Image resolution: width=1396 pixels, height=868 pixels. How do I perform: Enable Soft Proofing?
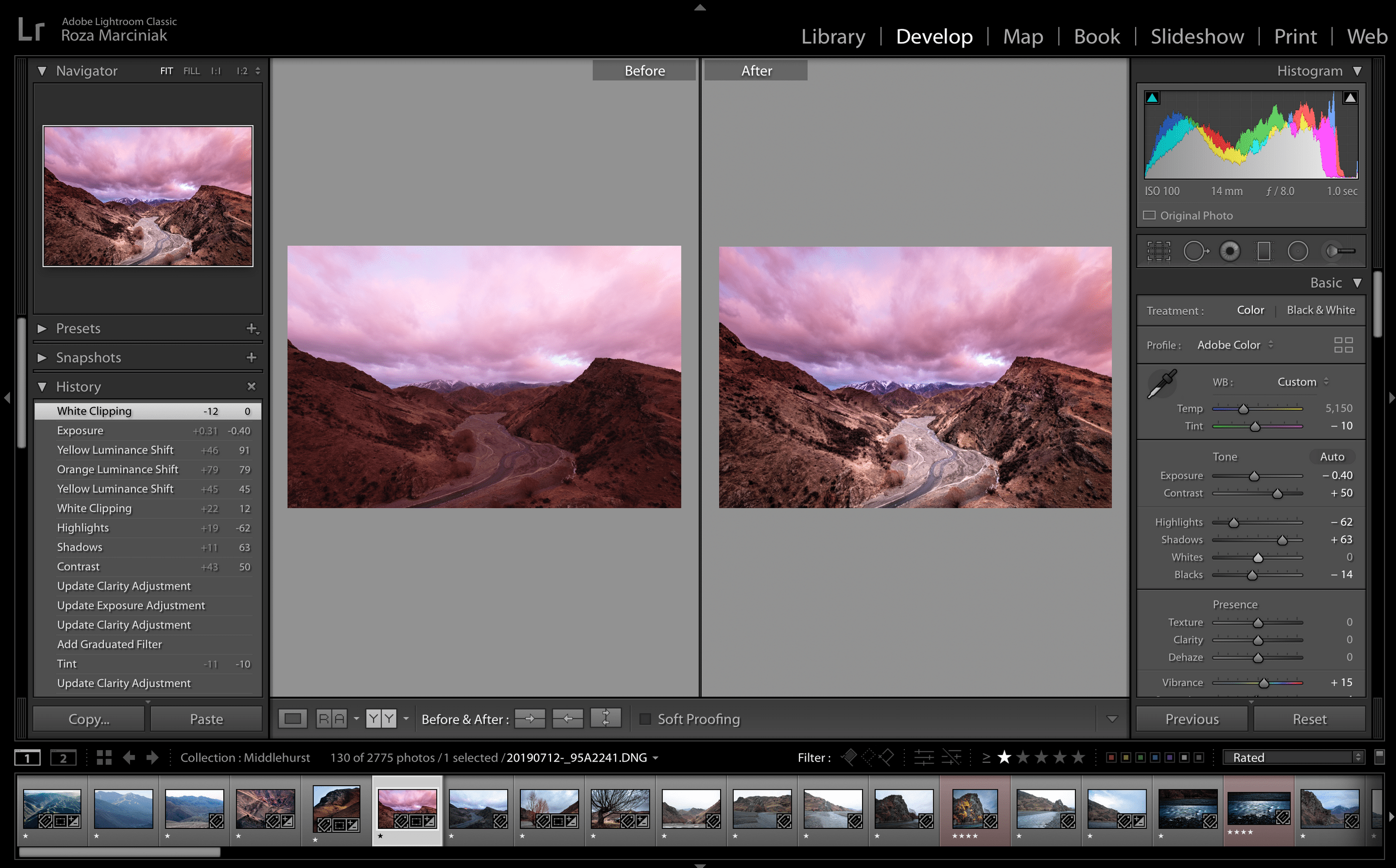coord(646,719)
